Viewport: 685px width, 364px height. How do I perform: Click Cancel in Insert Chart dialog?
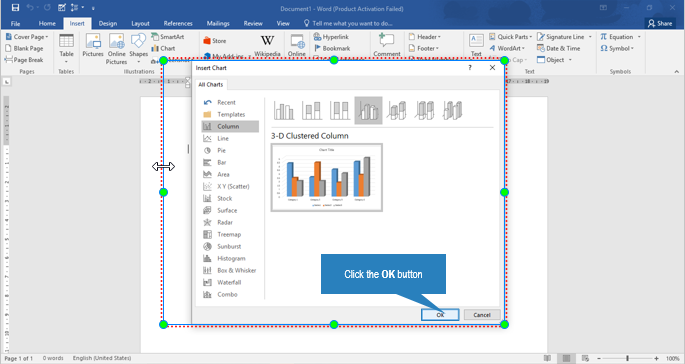tap(482, 315)
